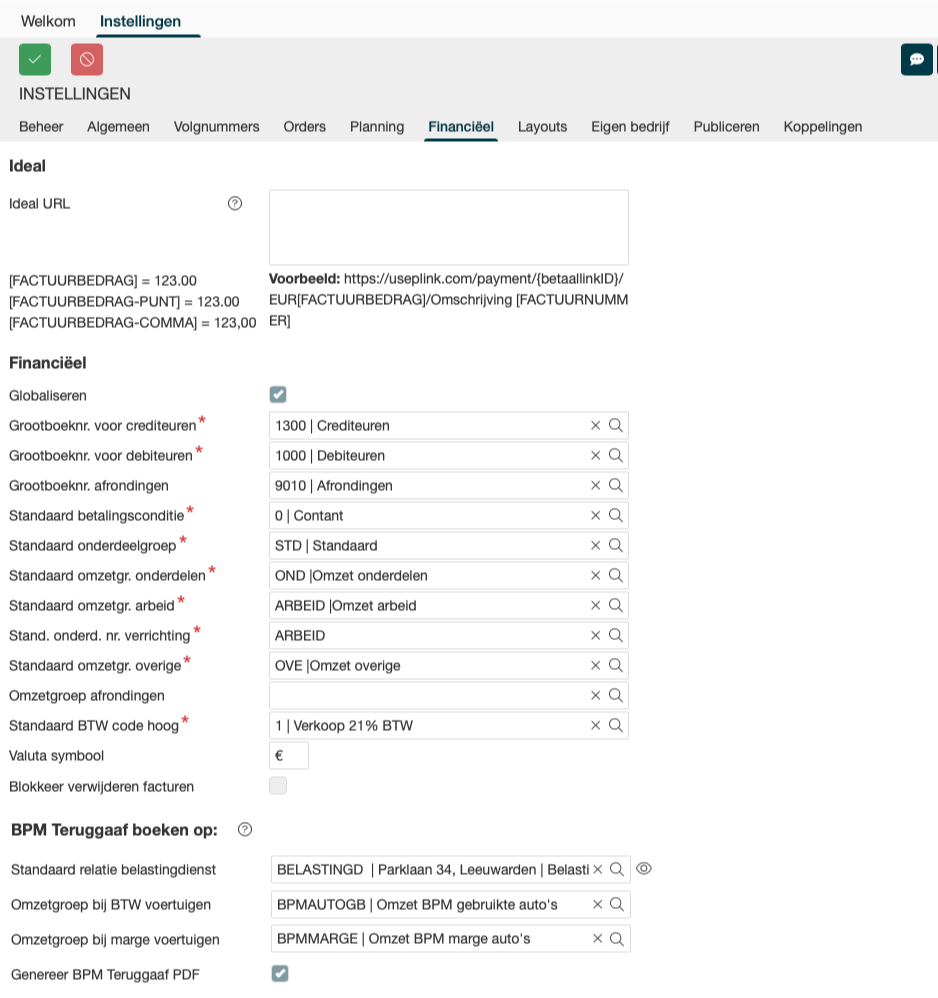The width and height of the screenshot is (938, 998).
Task: Toggle the Globaliseren checkbox
Action: point(278,395)
